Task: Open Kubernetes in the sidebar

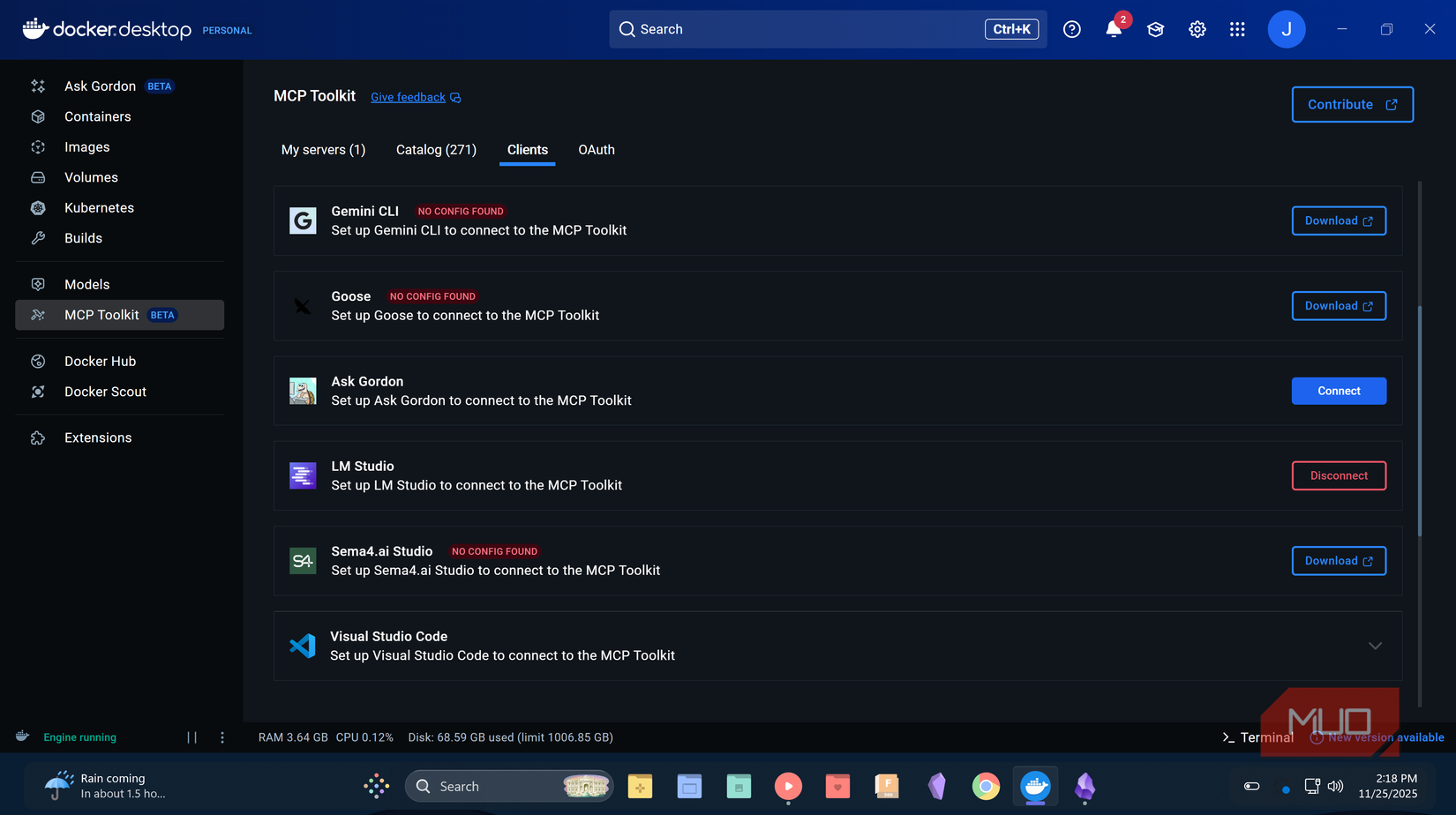Action: 119,208
